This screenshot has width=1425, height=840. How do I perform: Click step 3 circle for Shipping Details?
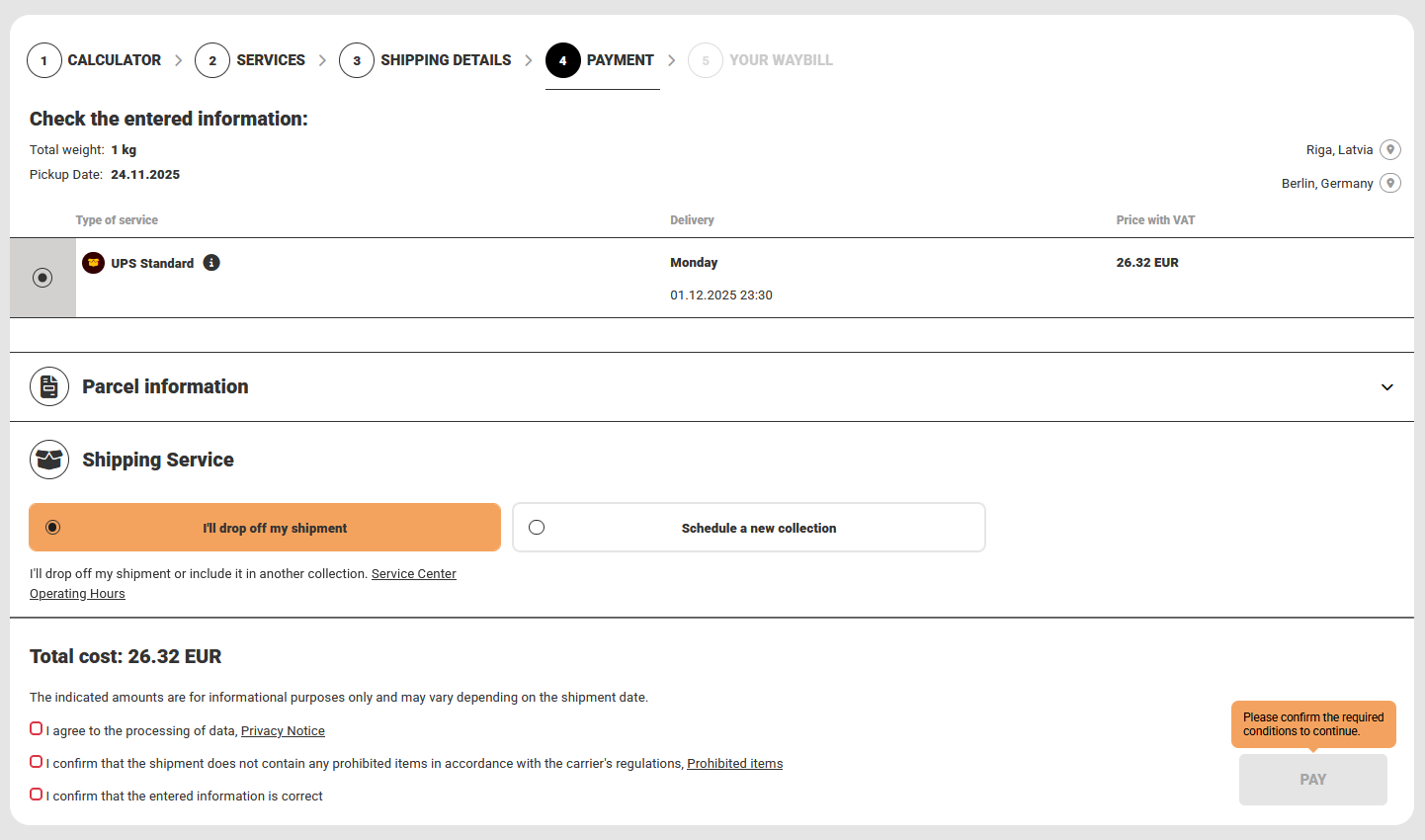click(357, 60)
